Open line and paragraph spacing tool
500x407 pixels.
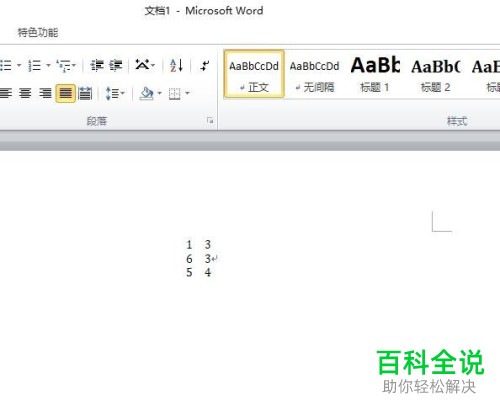112,93
